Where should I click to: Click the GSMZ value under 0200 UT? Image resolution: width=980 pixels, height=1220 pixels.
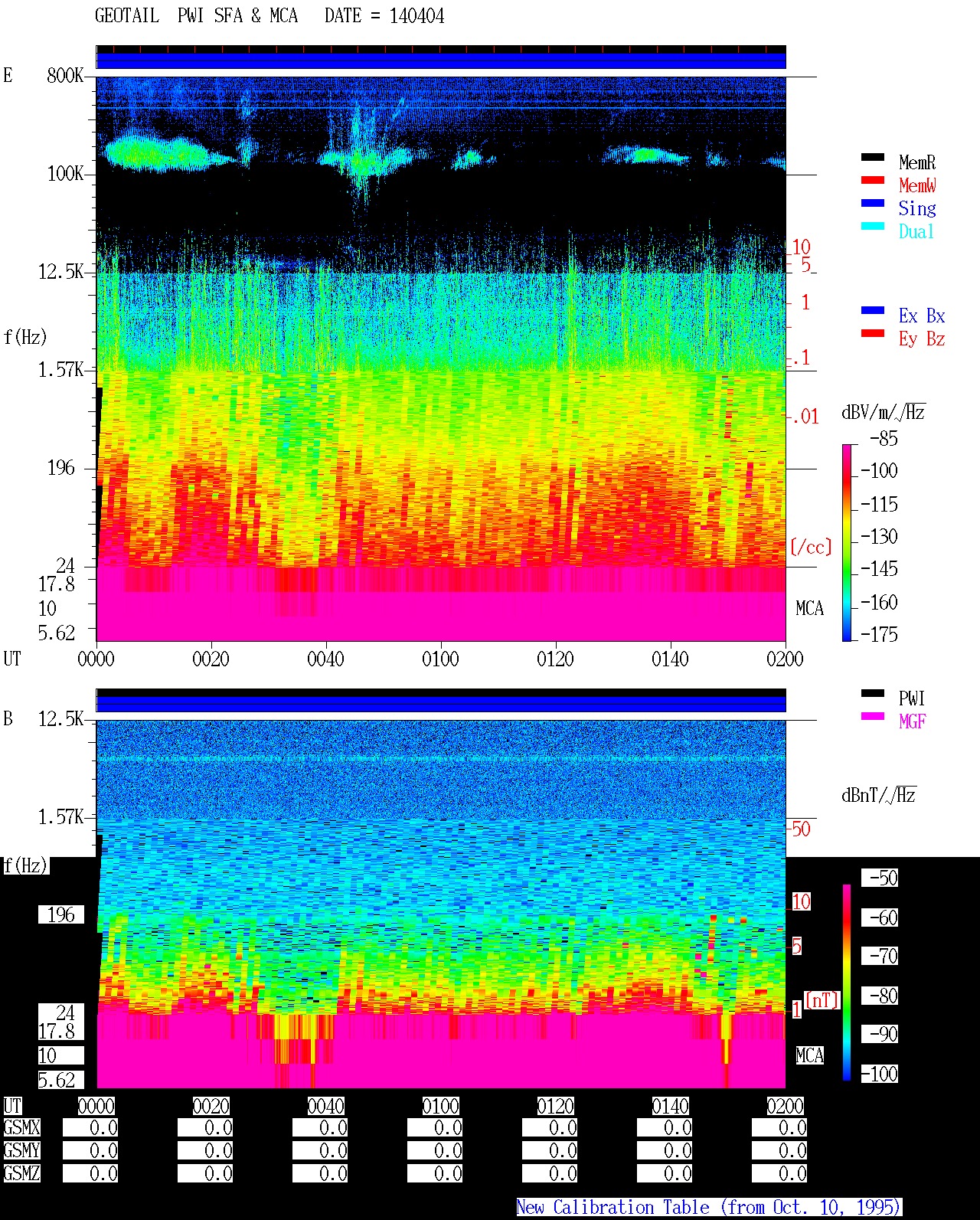pyautogui.click(x=779, y=1173)
